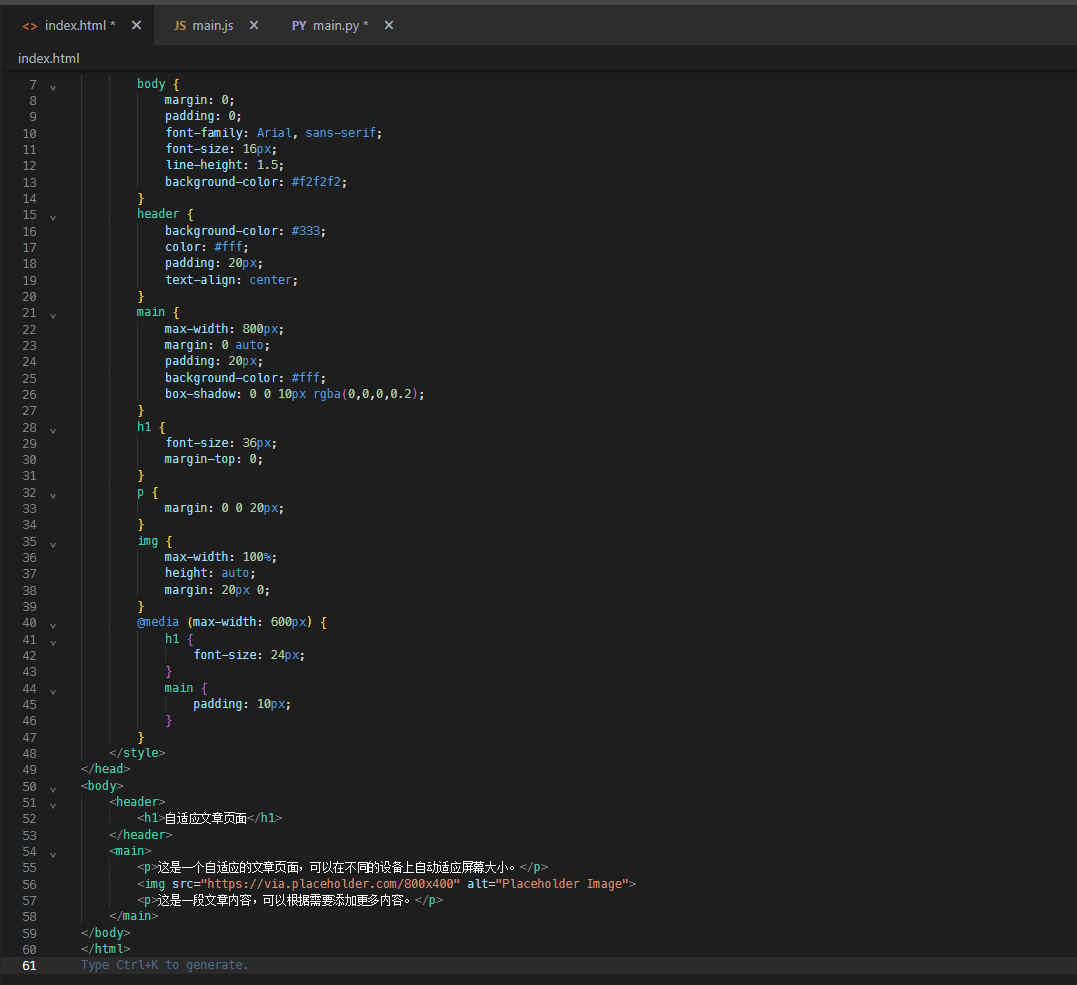Click the closing </body> tag on line 59

pos(105,933)
